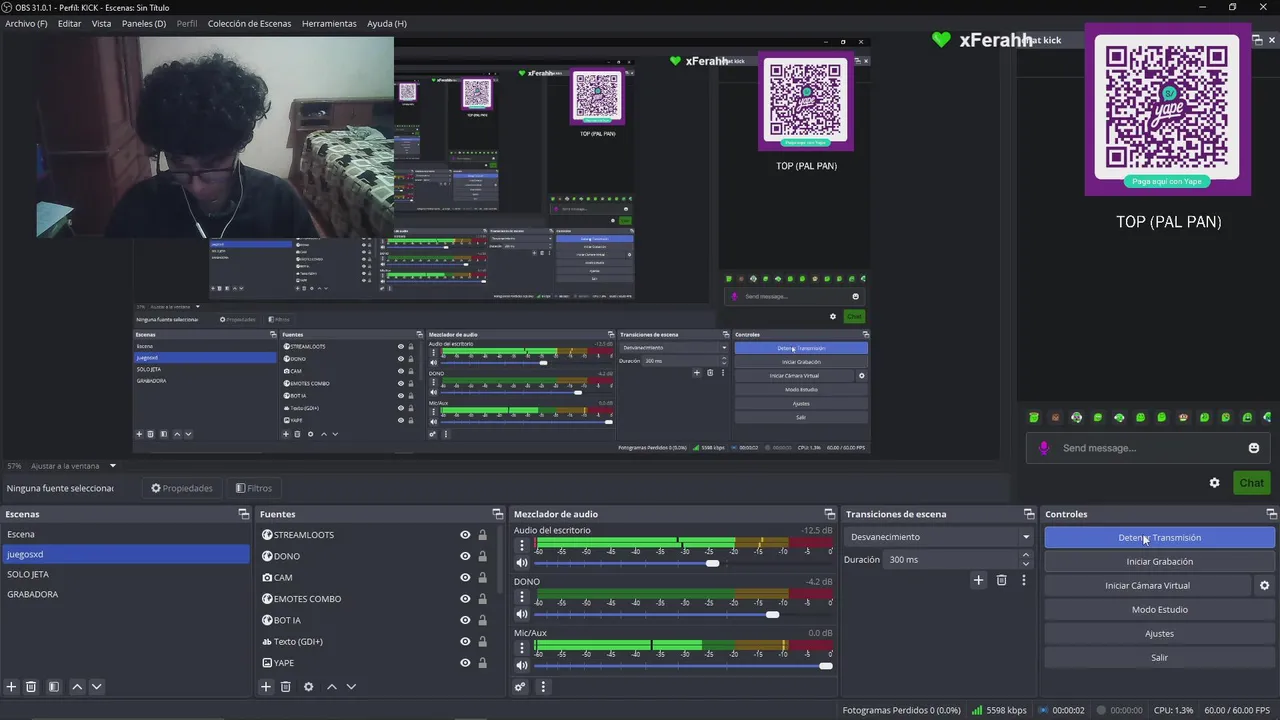
Task: Stop stream with Detener Transmisión
Action: [x=1160, y=538]
